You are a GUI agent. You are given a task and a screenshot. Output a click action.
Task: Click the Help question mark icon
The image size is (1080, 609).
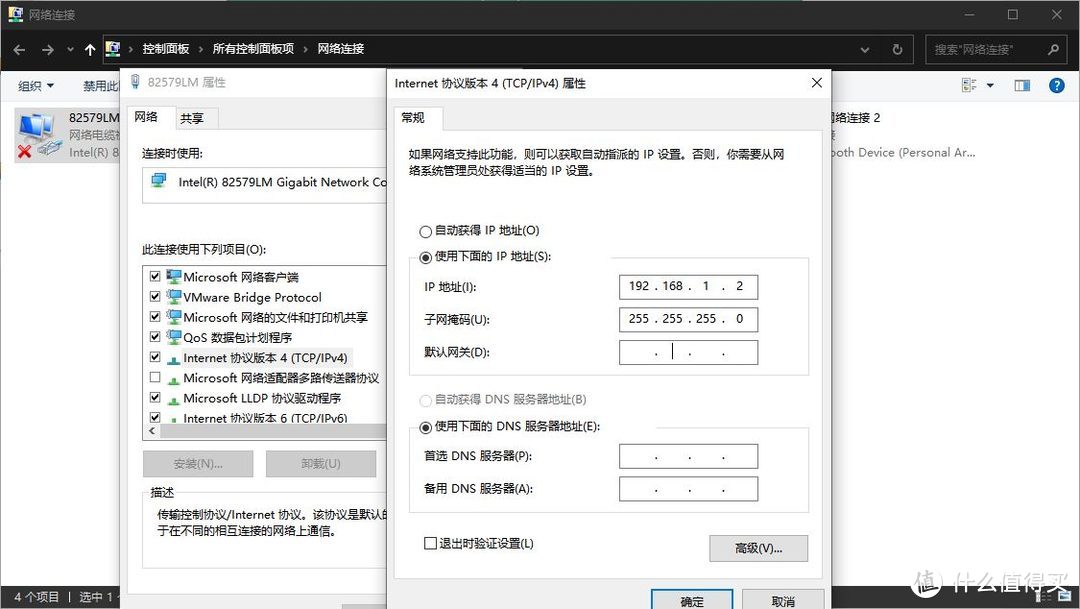tap(1057, 85)
